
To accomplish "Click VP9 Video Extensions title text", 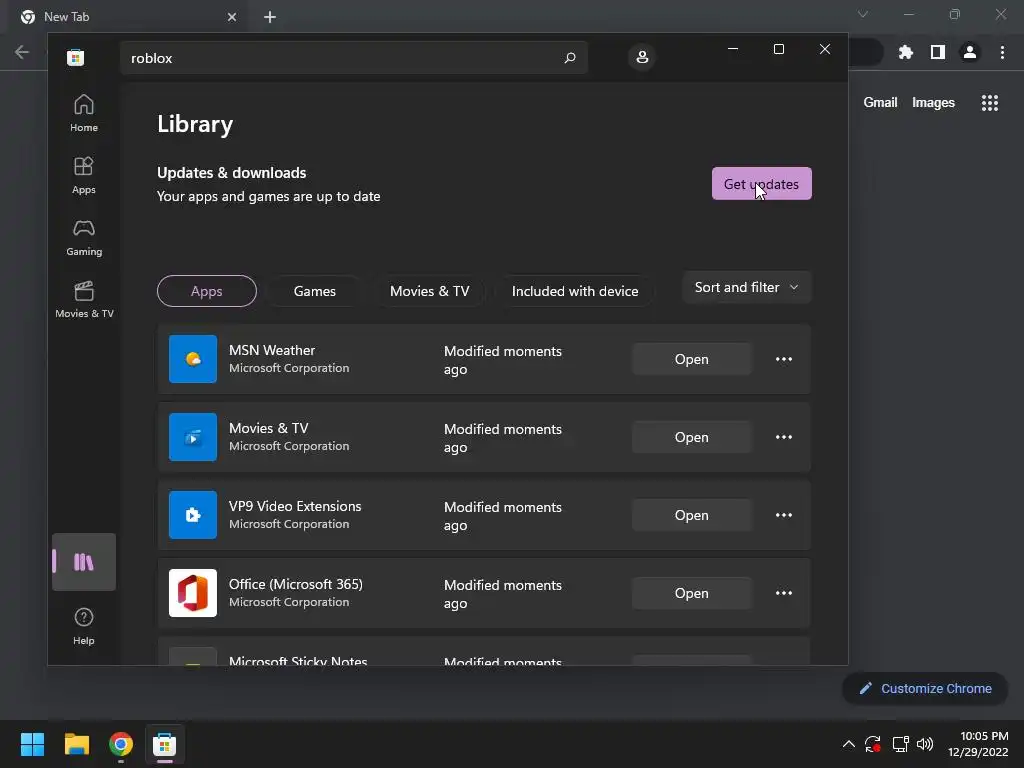I will click(295, 506).
